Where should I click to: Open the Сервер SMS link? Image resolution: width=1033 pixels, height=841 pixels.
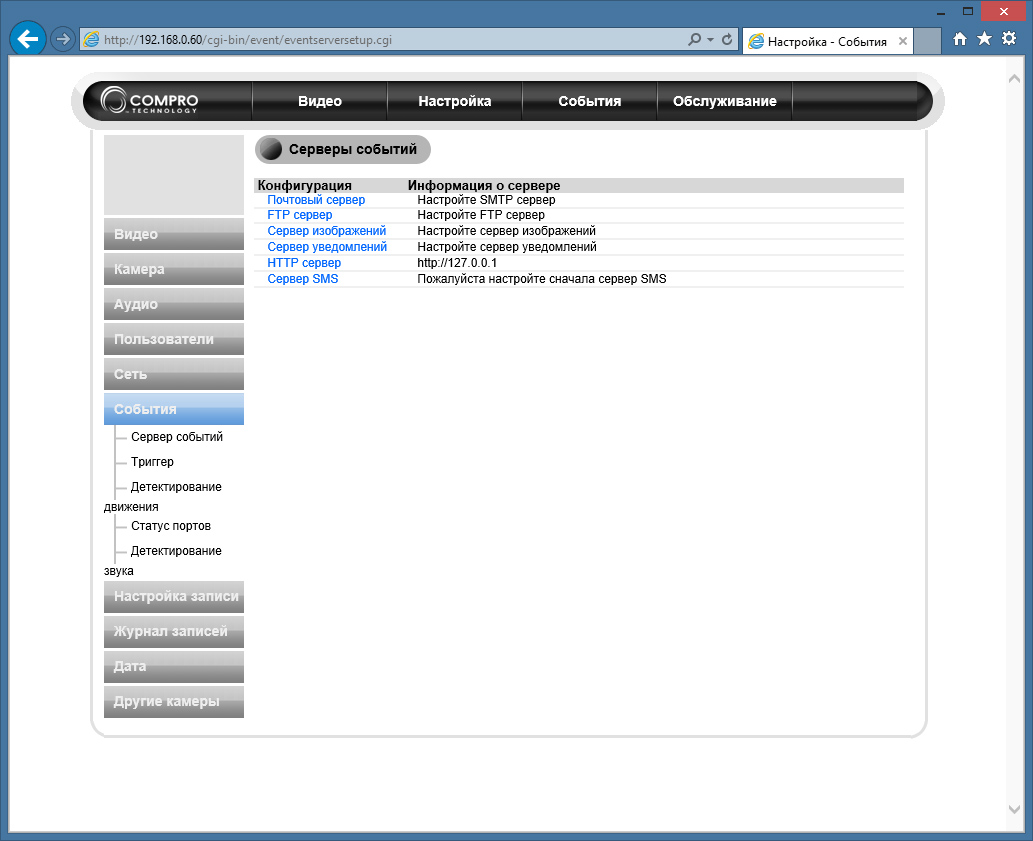pos(302,279)
